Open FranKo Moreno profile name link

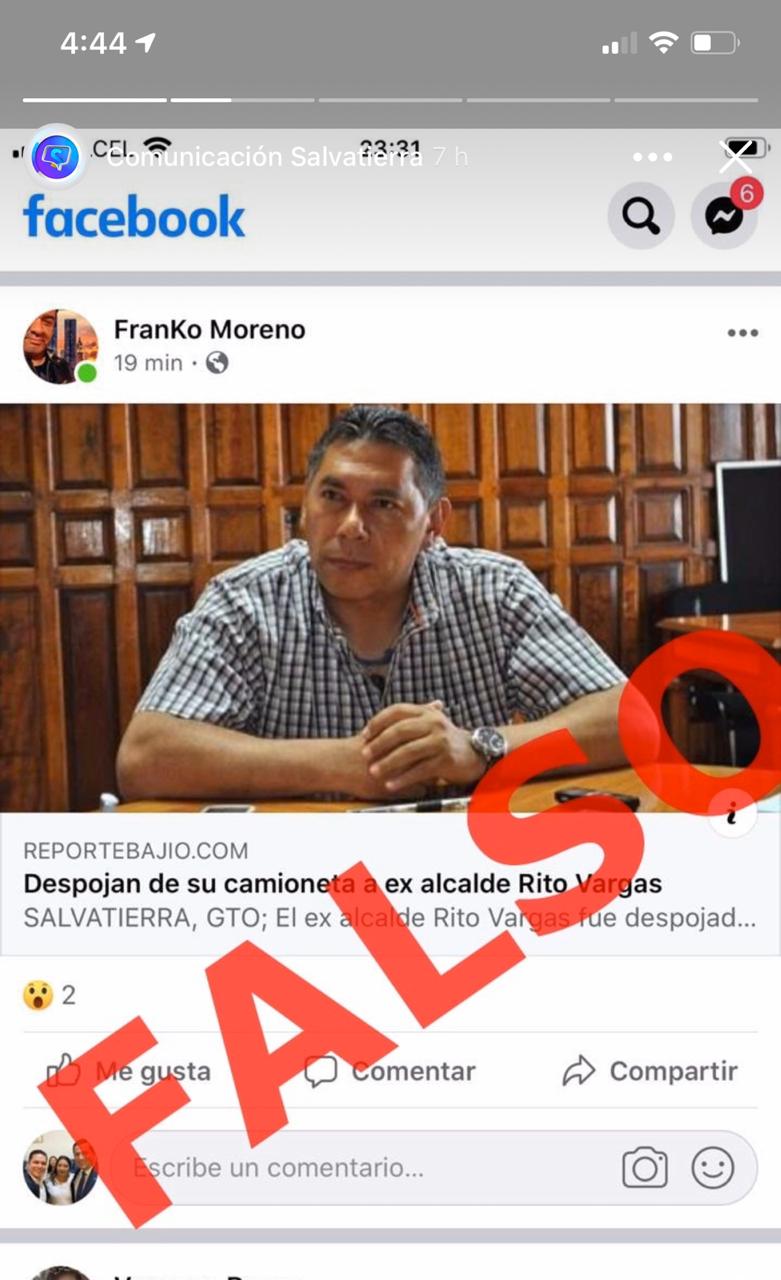[210, 329]
